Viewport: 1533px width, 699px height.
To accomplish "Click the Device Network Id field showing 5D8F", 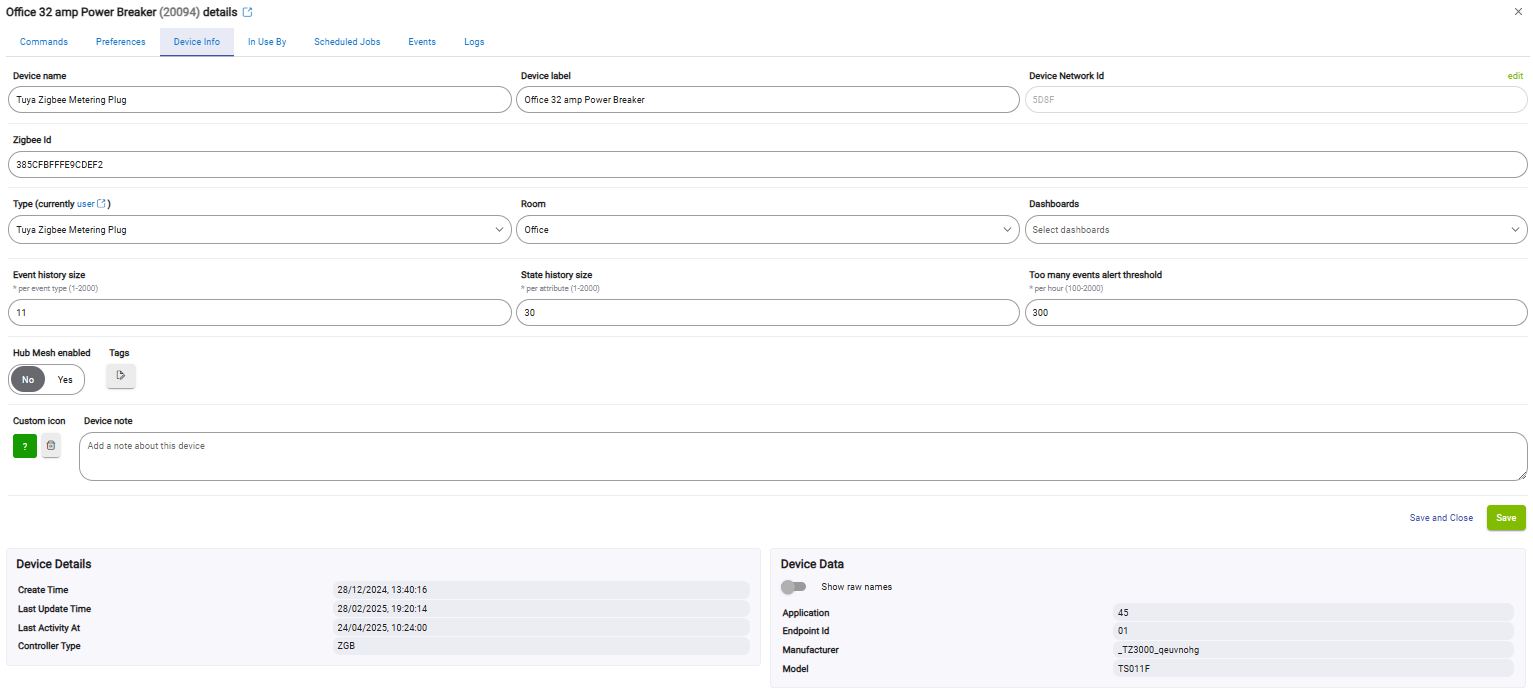I will [1276, 100].
